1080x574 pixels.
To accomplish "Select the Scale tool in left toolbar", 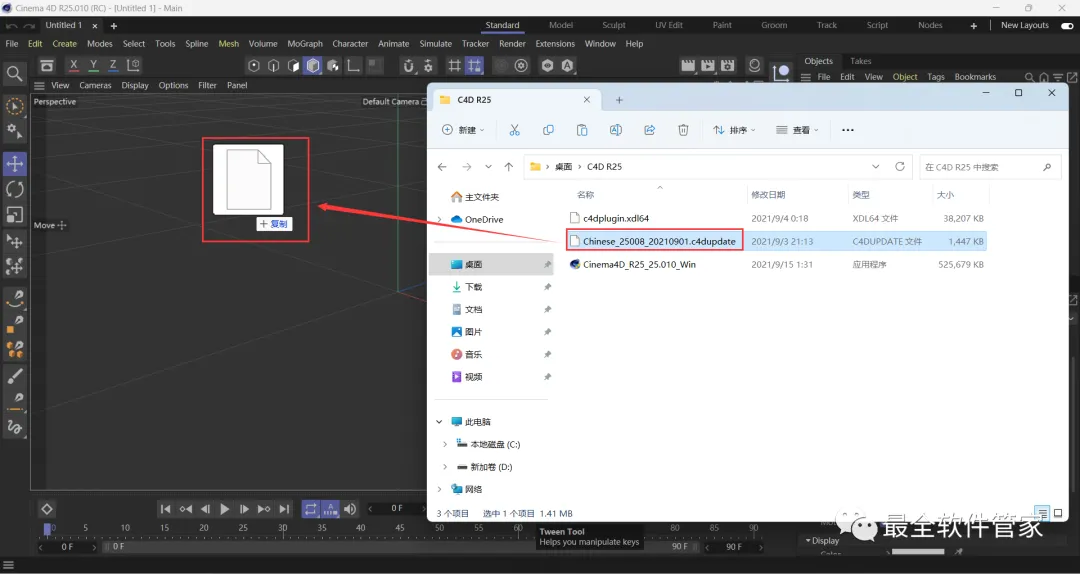I will 14,215.
